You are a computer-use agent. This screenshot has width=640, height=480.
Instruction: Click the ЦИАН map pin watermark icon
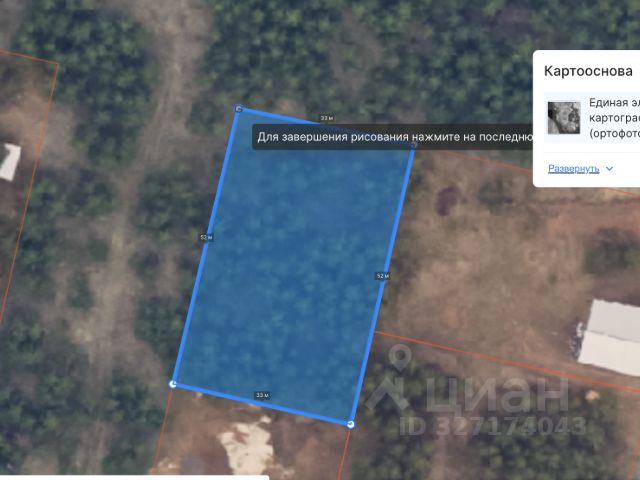[400, 358]
